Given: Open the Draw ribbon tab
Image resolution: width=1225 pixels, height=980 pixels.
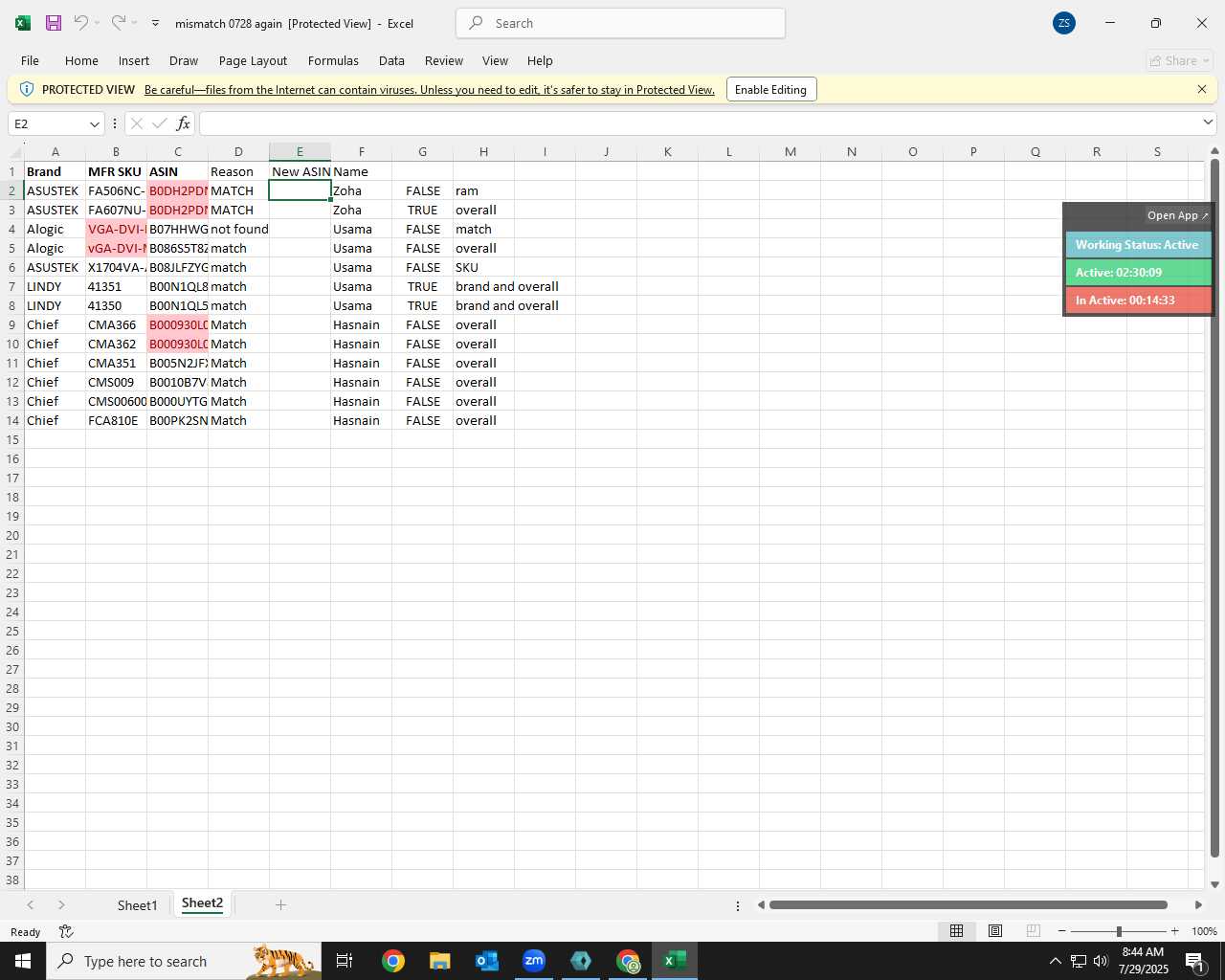Looking at the screenshot, I should tap(184, 60).
